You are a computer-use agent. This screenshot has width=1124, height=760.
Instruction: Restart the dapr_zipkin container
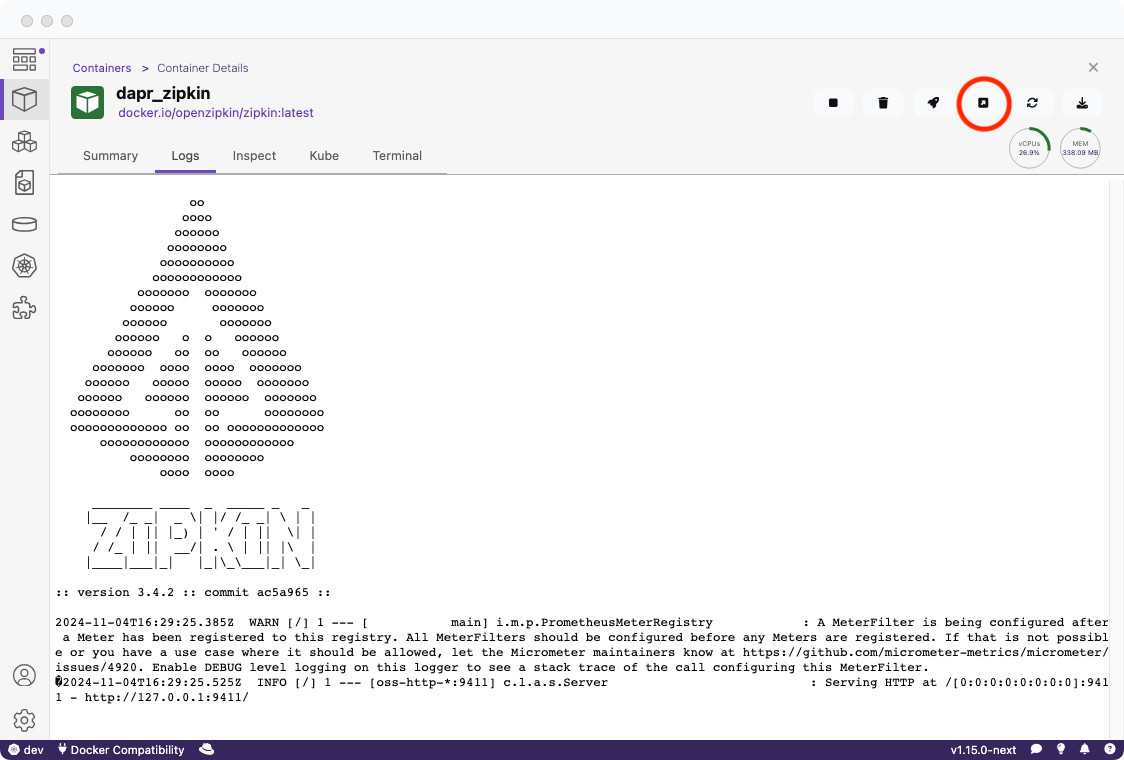(1032, 103)
